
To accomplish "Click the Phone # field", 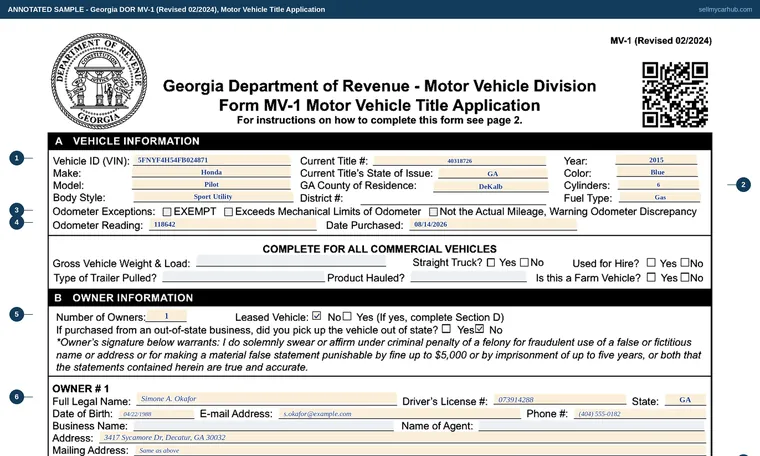I will (640, 414).
